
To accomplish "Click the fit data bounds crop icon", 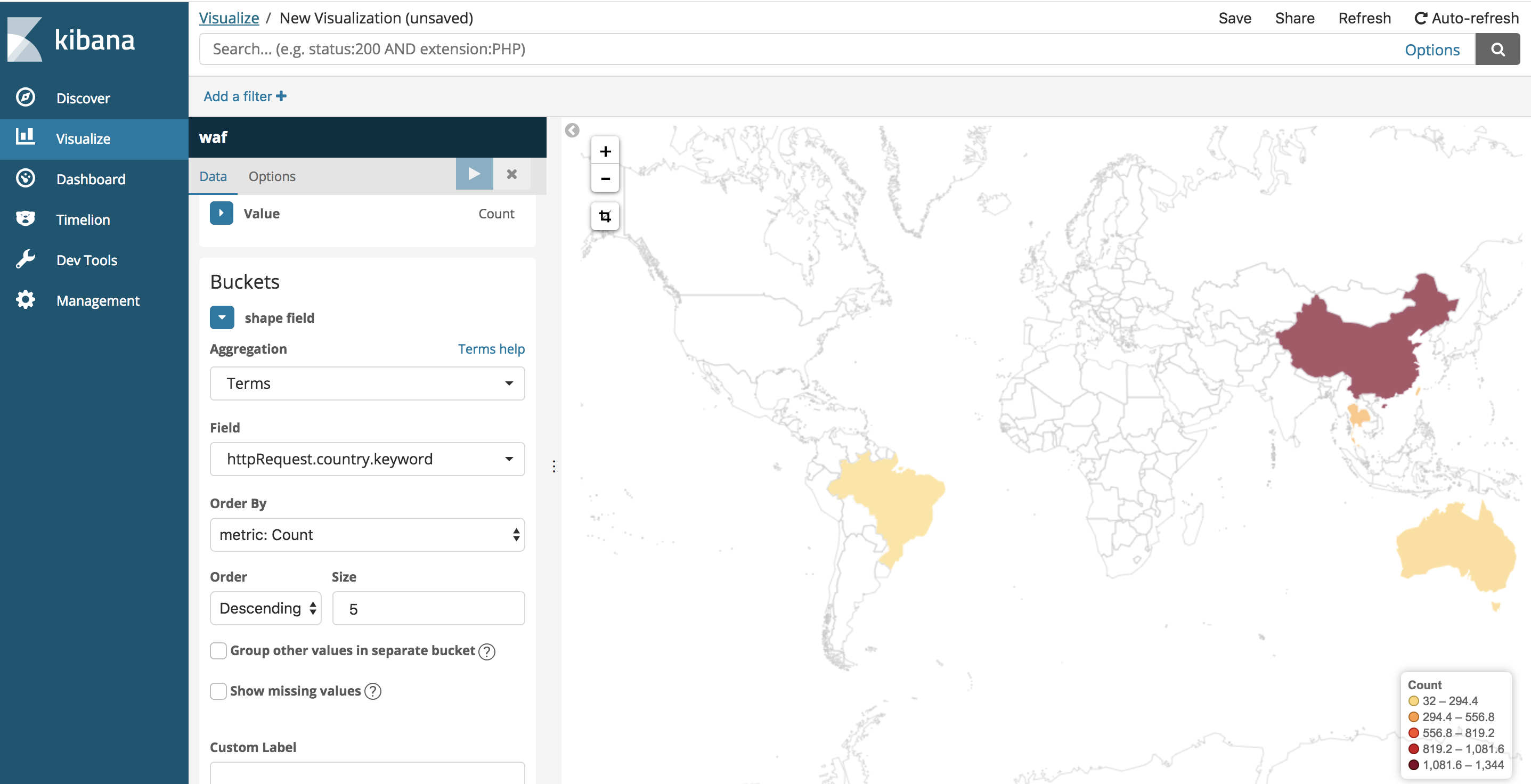I will pos(605,216).
